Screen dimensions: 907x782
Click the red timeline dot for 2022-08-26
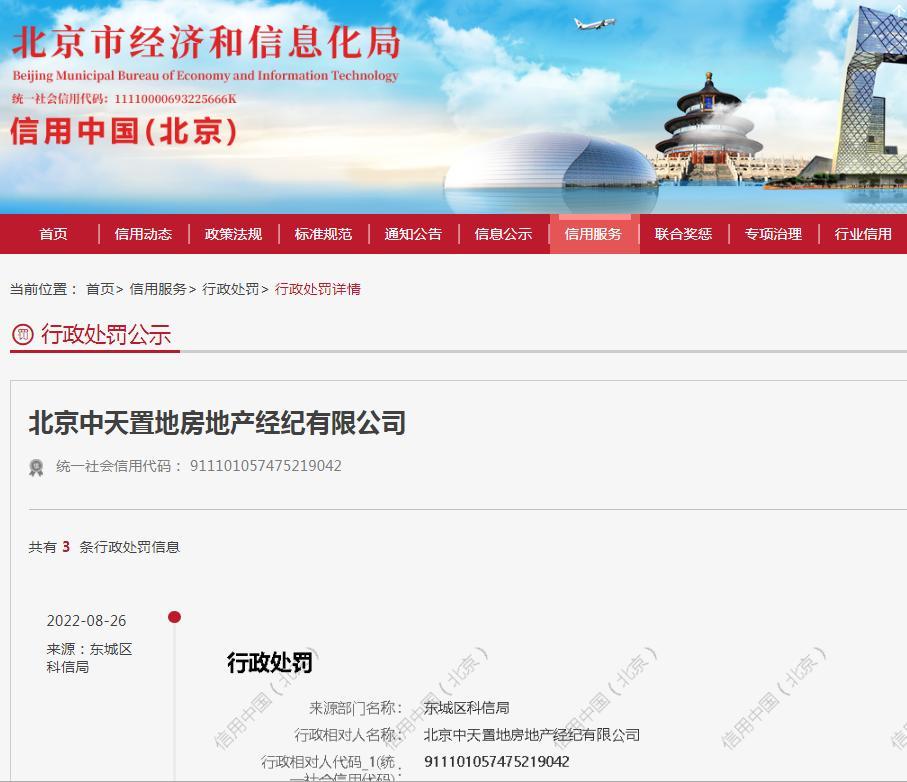click(x=174, y=617)
